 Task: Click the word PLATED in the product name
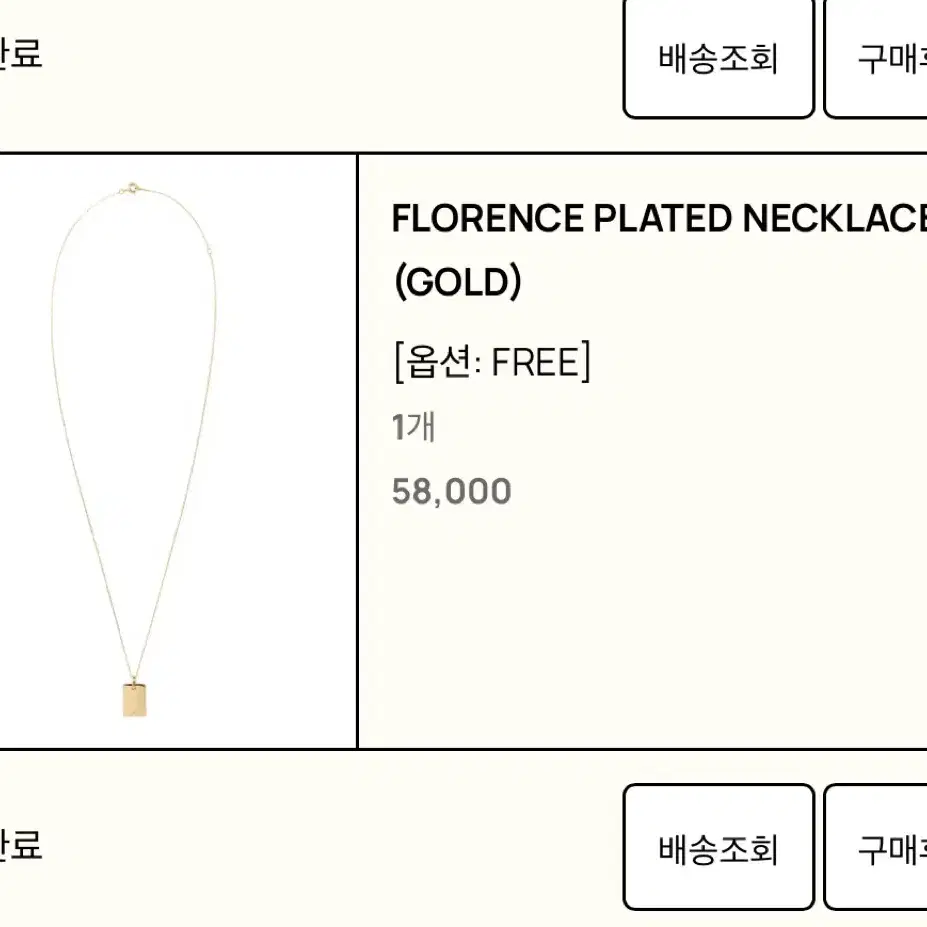(x=663, y=218)
